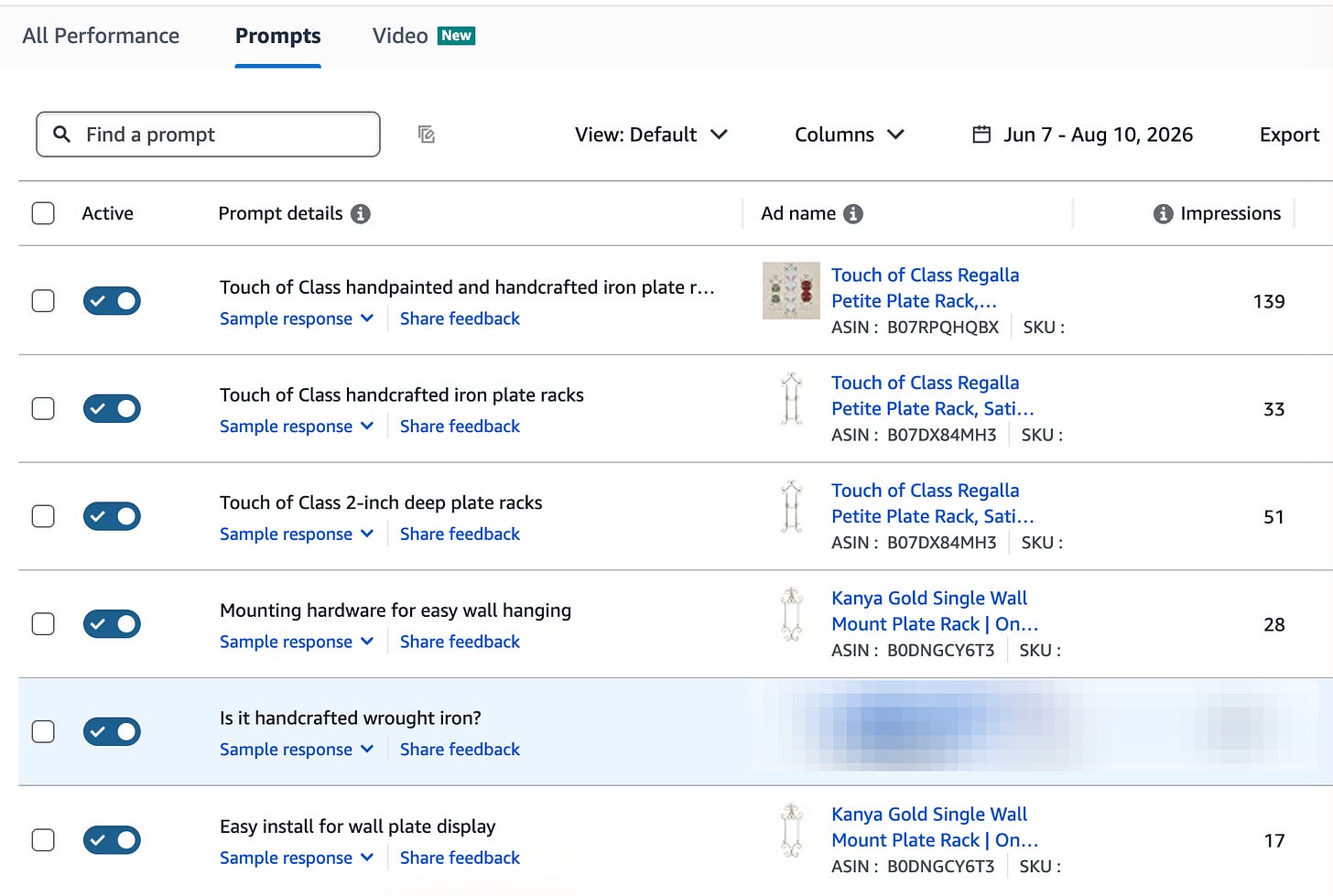This screenshot has height=896, width=1333.
Task: Click the impressions value 51
Action: pos(1273,517)
